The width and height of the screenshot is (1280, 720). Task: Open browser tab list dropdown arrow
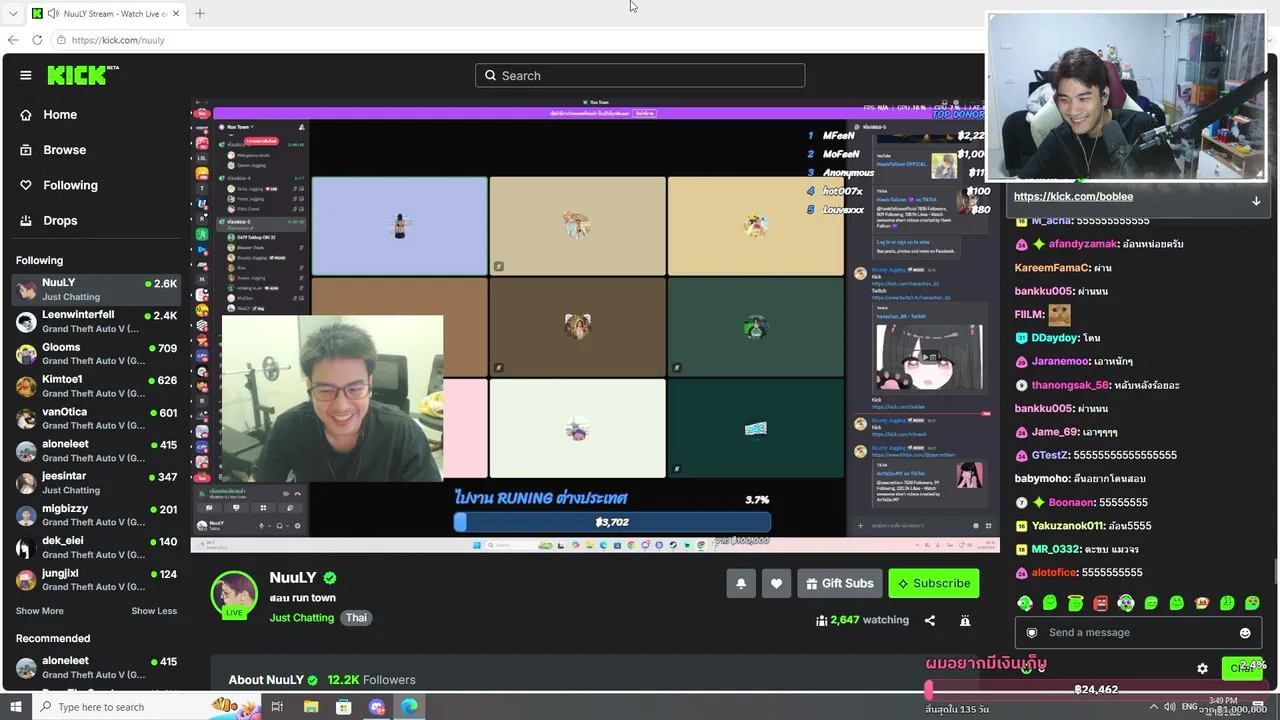tap(13, 13)
